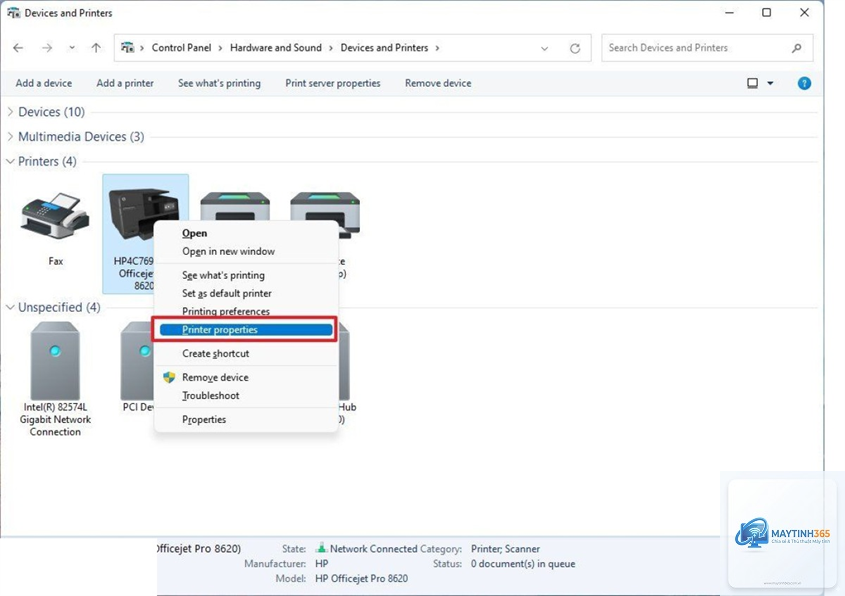Click the search magnifier icon
Screen dimensions: 845x596
point(796,48)
